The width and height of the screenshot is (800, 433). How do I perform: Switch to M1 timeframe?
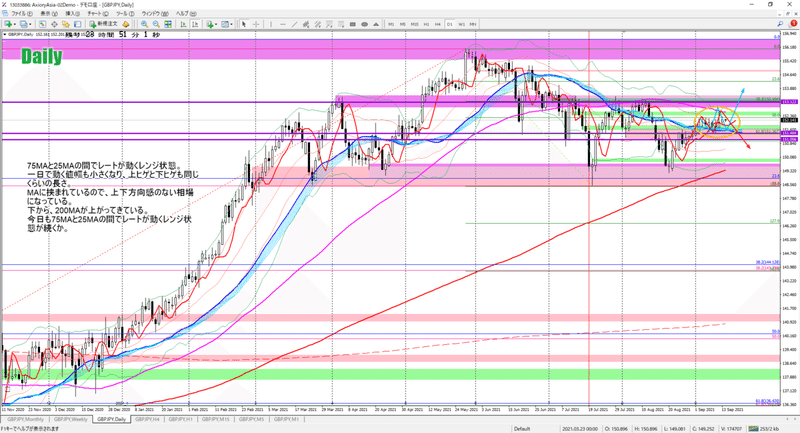pos(391,24)
